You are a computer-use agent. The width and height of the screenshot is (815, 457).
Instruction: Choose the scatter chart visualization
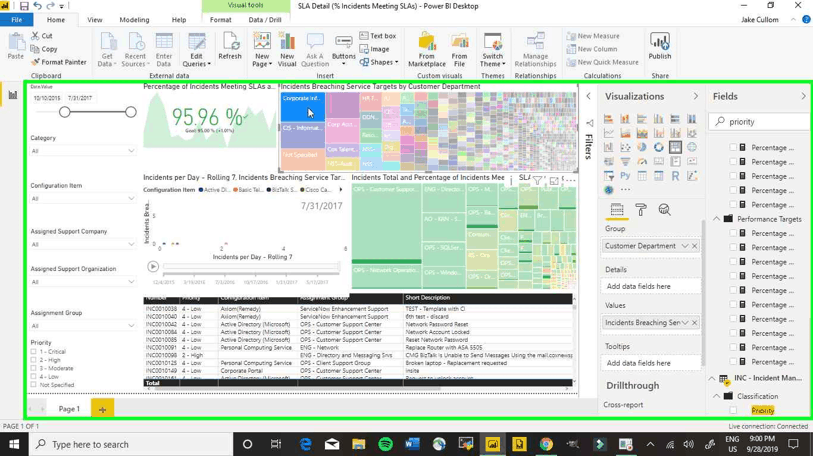coord(625,148)
